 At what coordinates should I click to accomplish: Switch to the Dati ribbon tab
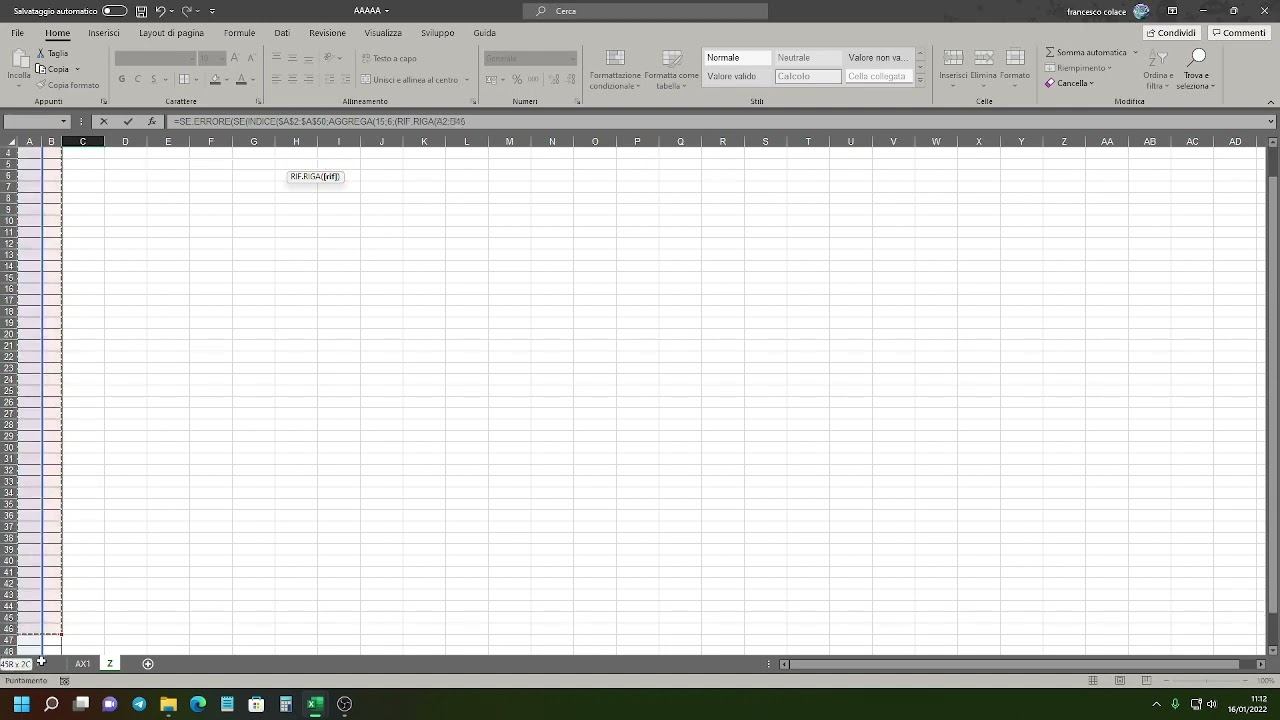tap(282, 33)
